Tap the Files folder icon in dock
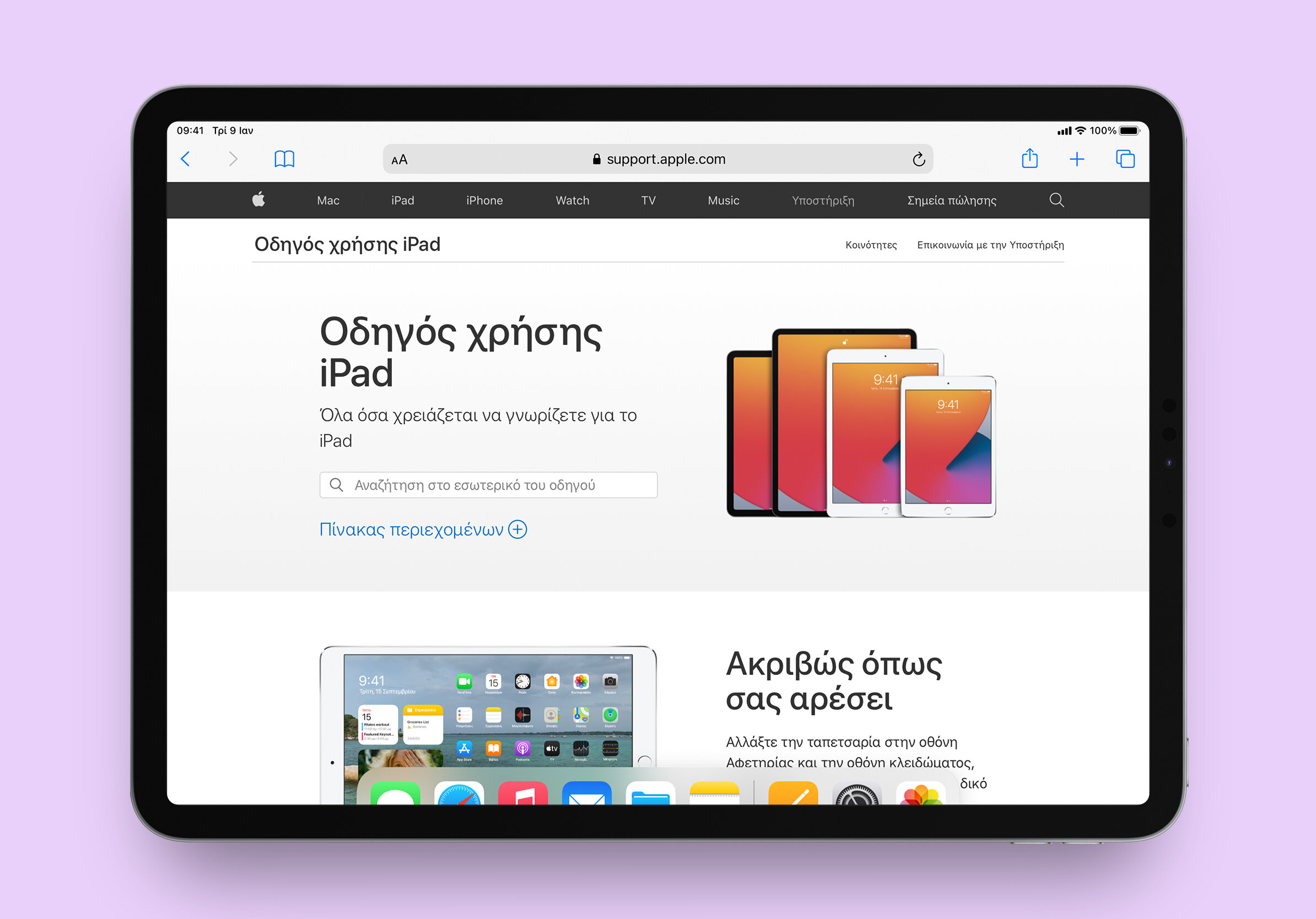Screen dimensions: 1316x919 pos(650,793)
